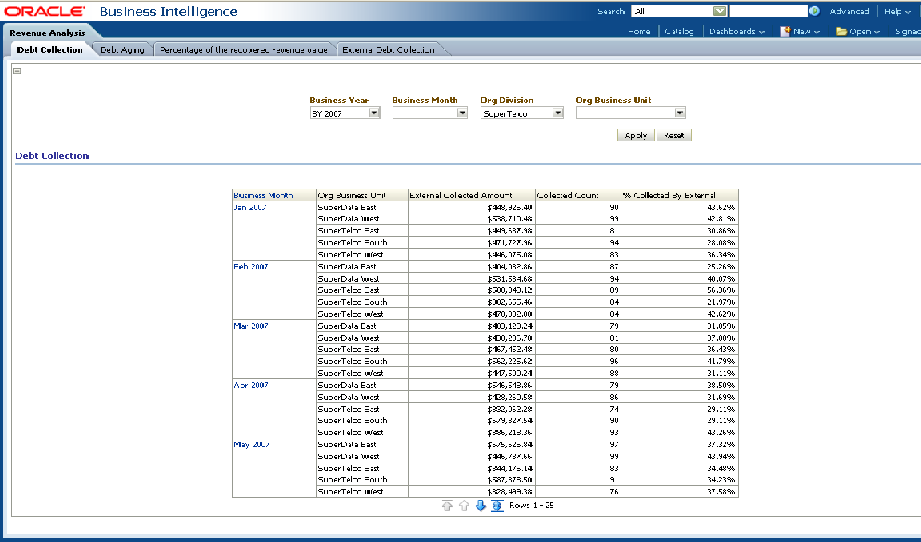
Task: Click the Org Business Unit column header
Action: pos(351,195)
